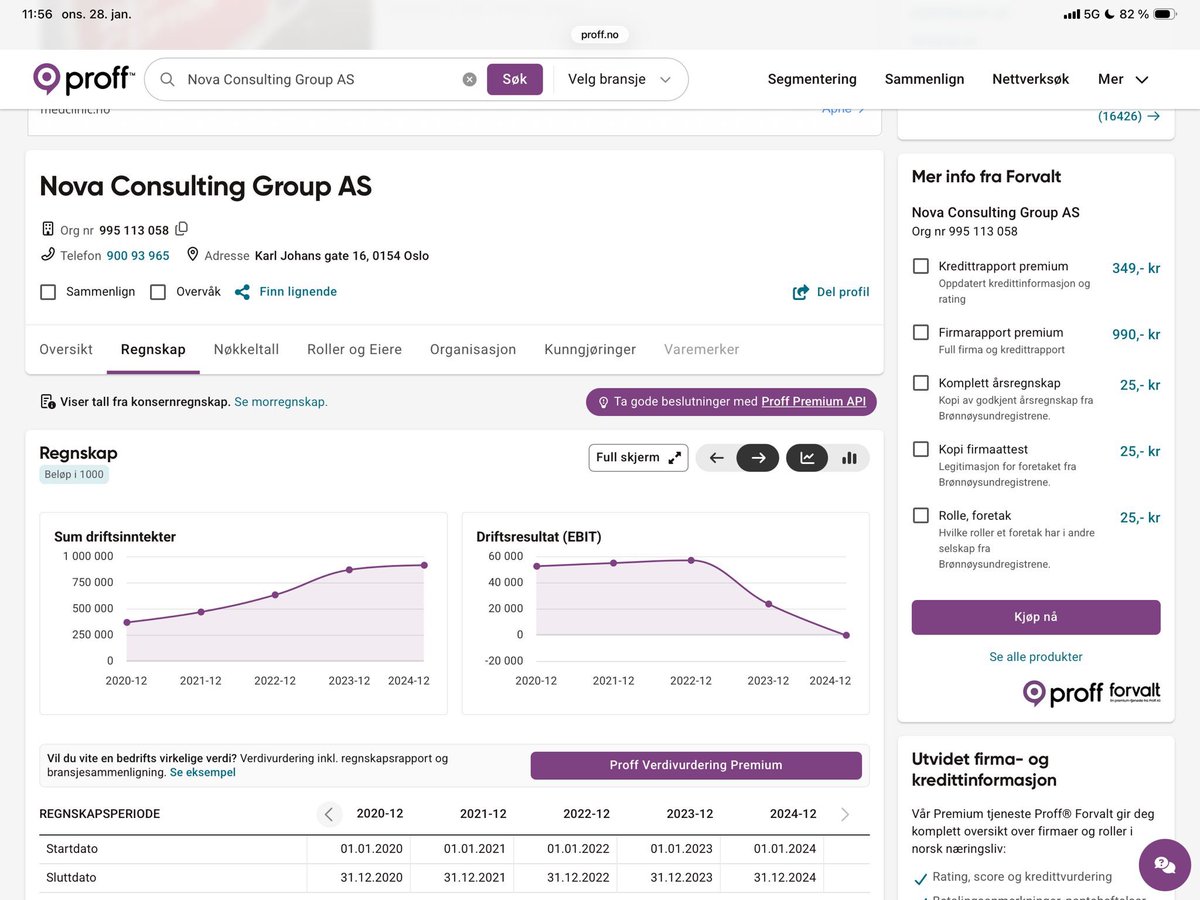Click Proff Verdivurdering Premium button
The width and height of the screenshot is (1200, 900).
click(x=696, y=765)
